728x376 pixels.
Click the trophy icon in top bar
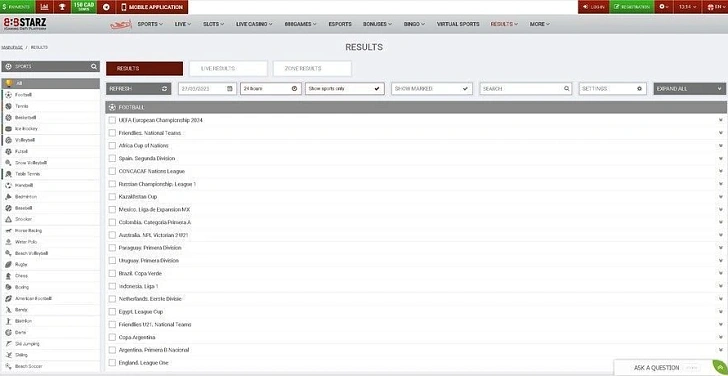62,7
